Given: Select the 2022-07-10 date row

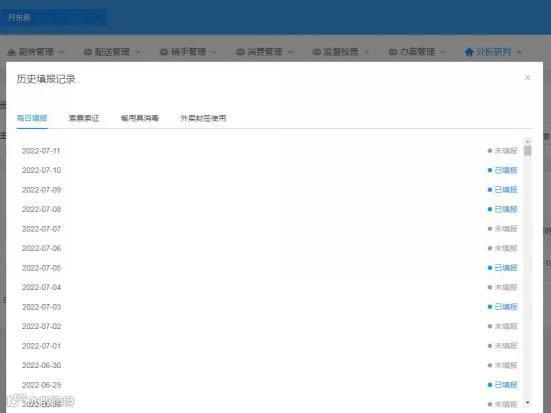Looking at the screenshot, I should coord(269,170).
